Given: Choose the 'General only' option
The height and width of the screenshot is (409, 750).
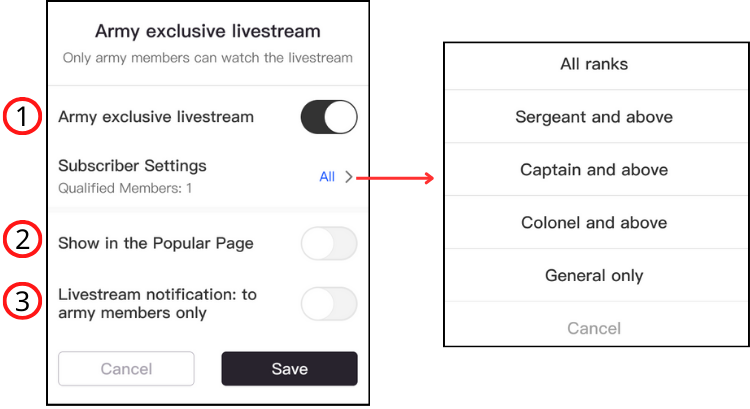Looking at the screenshot, I should pyautogui.click(x=594, y=275).
